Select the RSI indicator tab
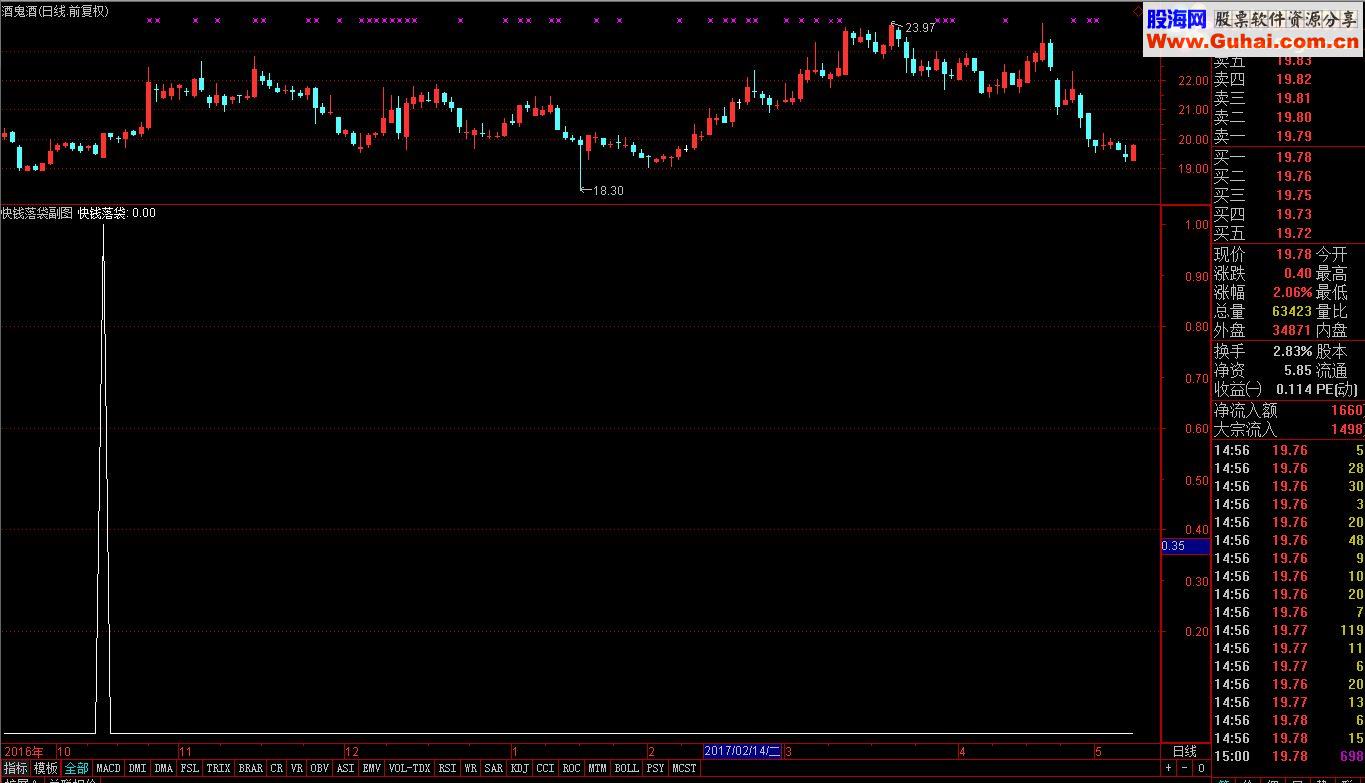The image size is (1365, 783). (x=447, y=768)
